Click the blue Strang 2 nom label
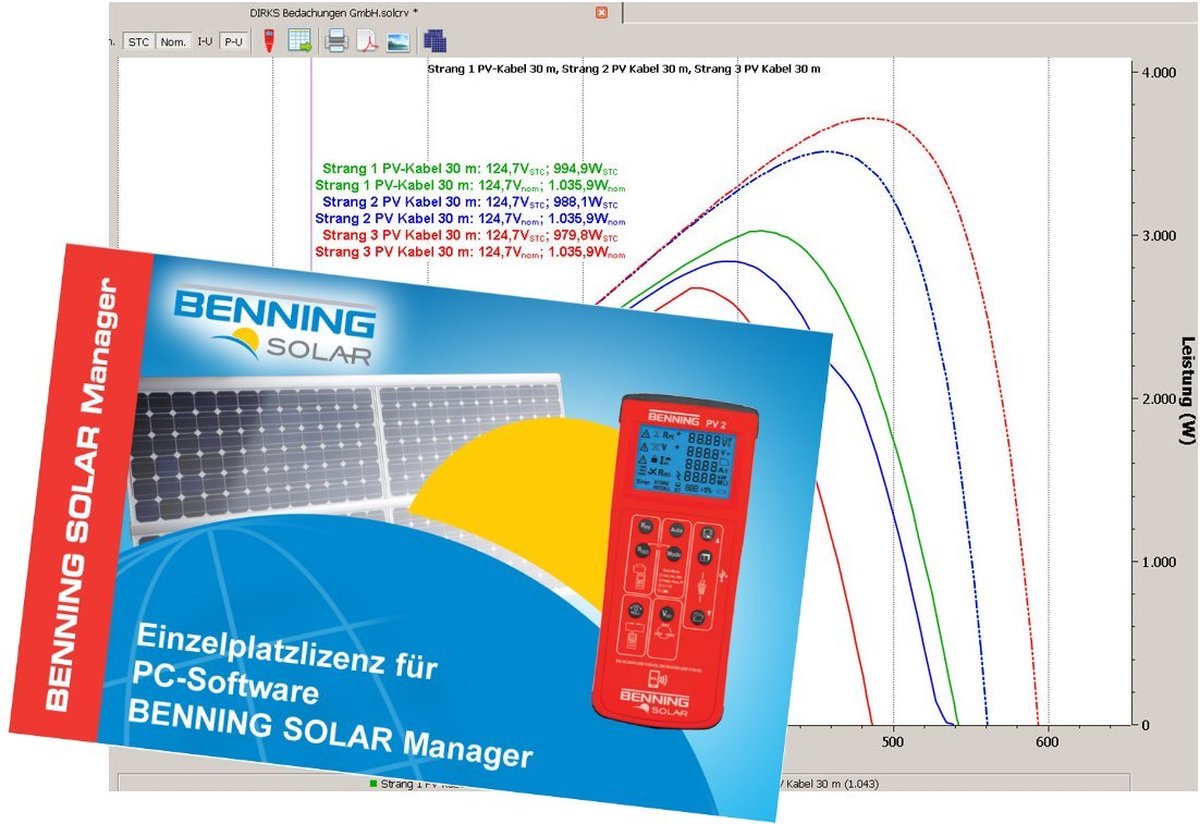This screenshot has width=1200, height=824. point(470,218)
